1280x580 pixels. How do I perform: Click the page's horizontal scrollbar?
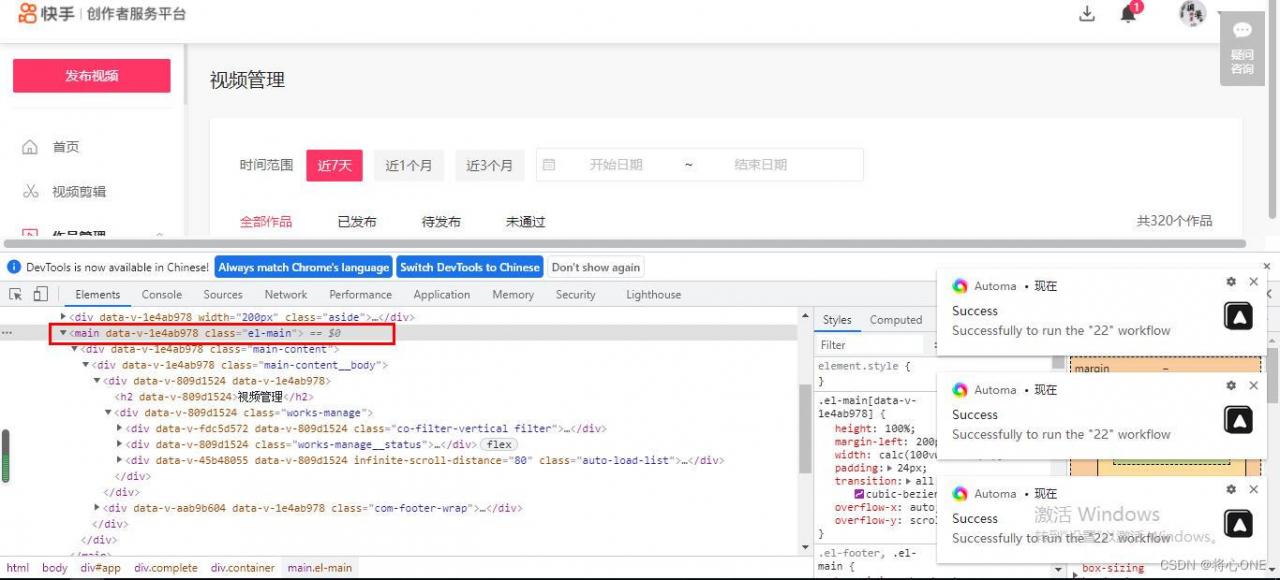click(625, 244)
